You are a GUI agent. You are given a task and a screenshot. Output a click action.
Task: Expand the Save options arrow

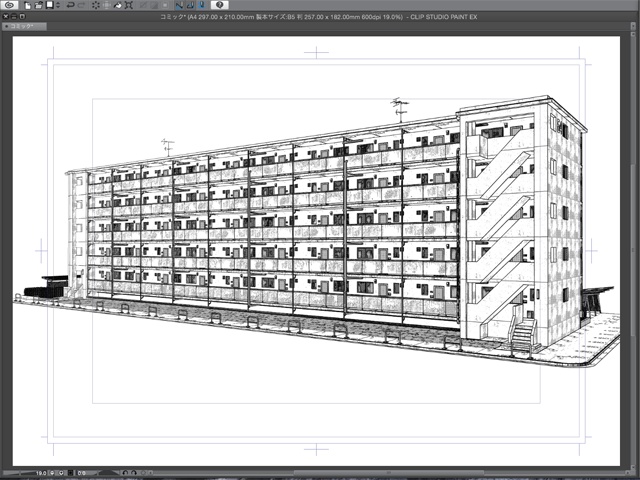[58, 5]
